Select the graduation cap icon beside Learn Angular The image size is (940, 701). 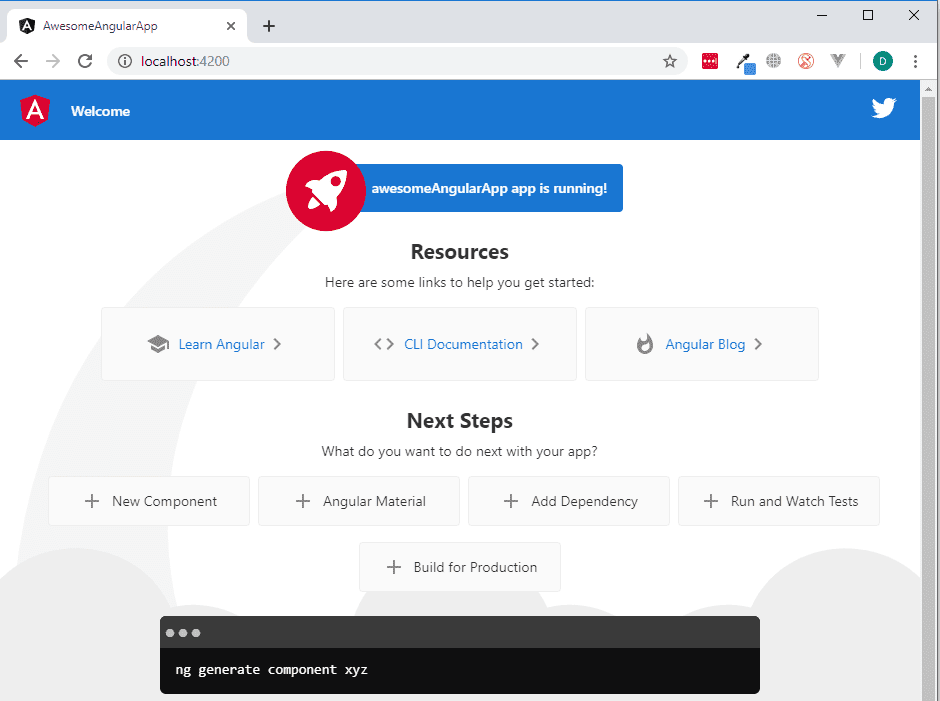point(159,343)
